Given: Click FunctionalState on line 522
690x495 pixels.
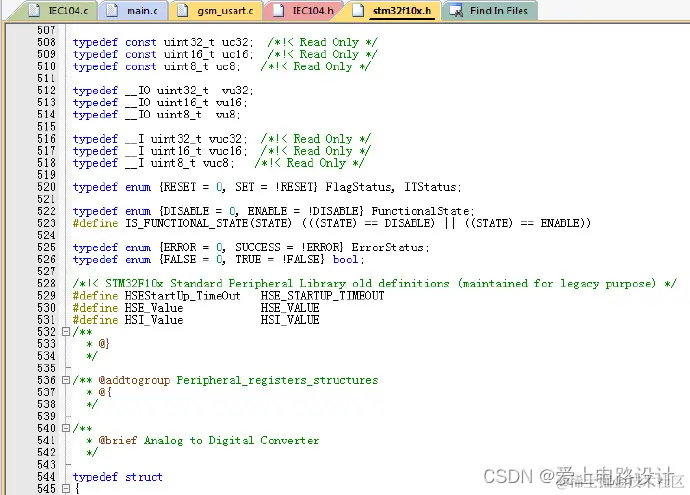Looking at the screenshot, I should coord(420,211).
